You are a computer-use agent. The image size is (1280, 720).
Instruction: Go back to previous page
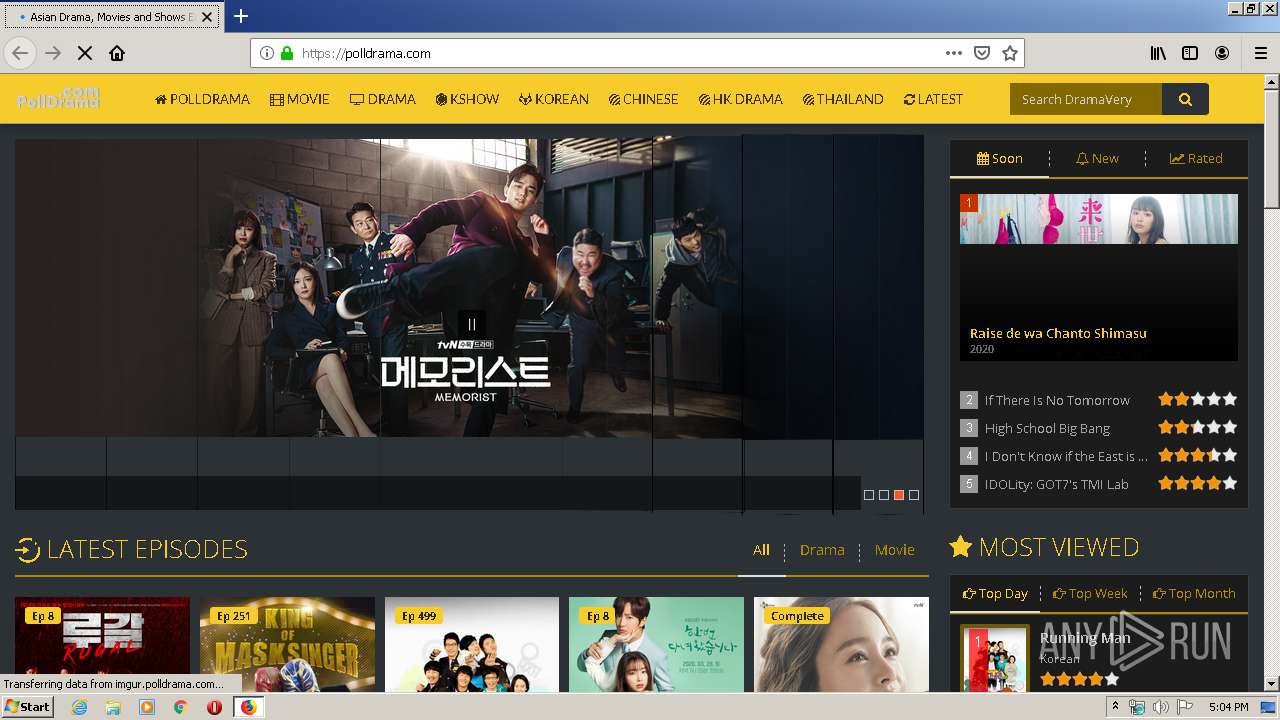click(20, 53)
